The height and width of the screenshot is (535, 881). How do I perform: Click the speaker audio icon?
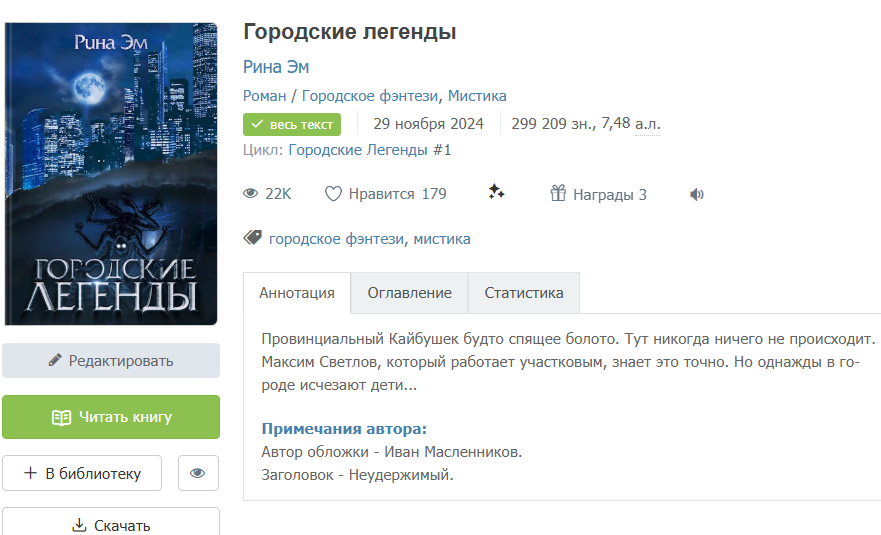coord(697,194)
